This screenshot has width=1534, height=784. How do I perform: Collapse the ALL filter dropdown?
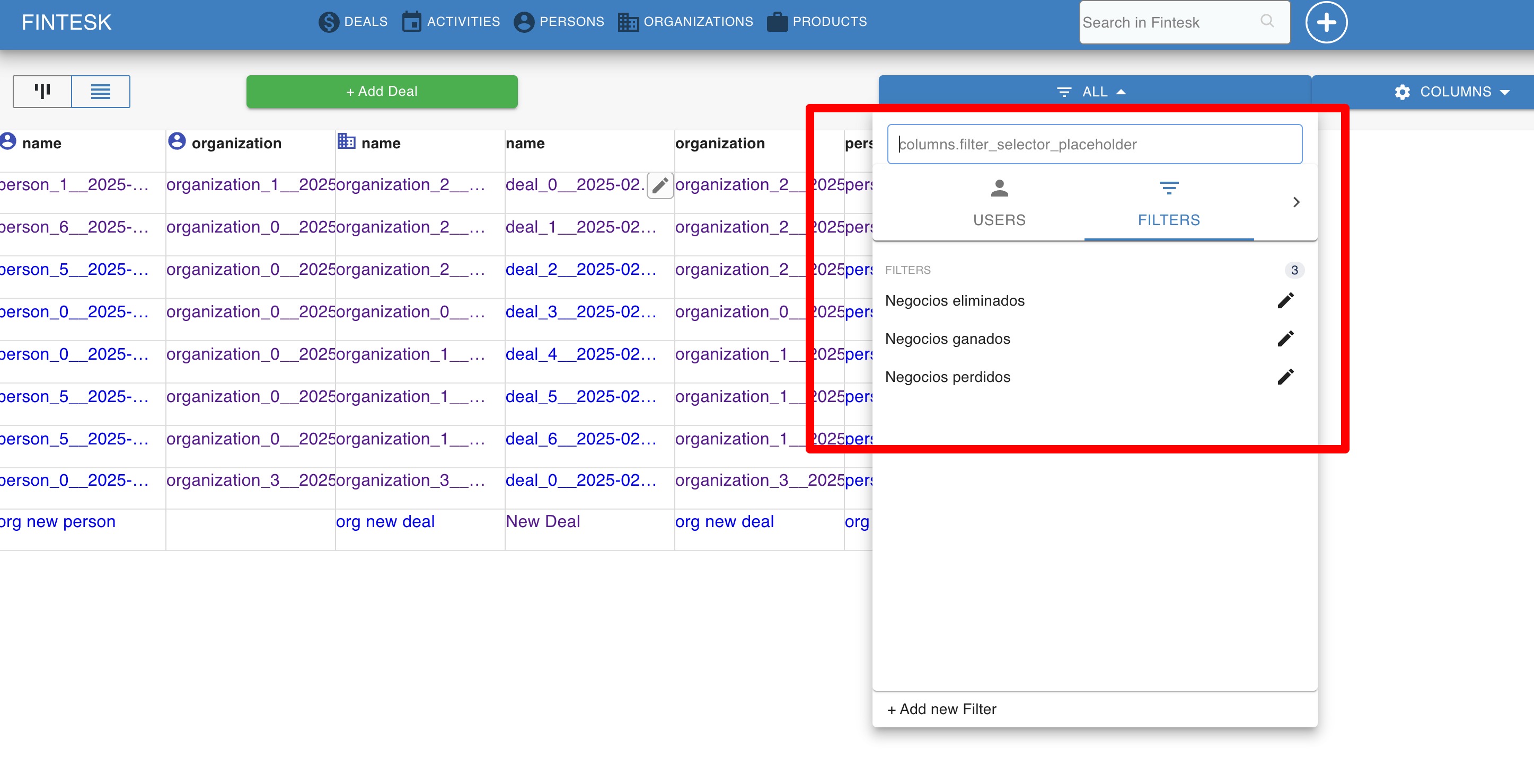(1095, 92)
